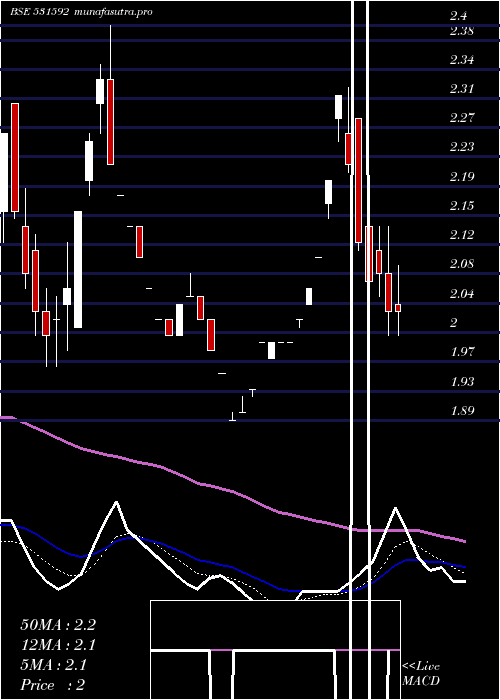Click the <<Live MACD label
Screen dimensions: 500x700
click(421, 673)
